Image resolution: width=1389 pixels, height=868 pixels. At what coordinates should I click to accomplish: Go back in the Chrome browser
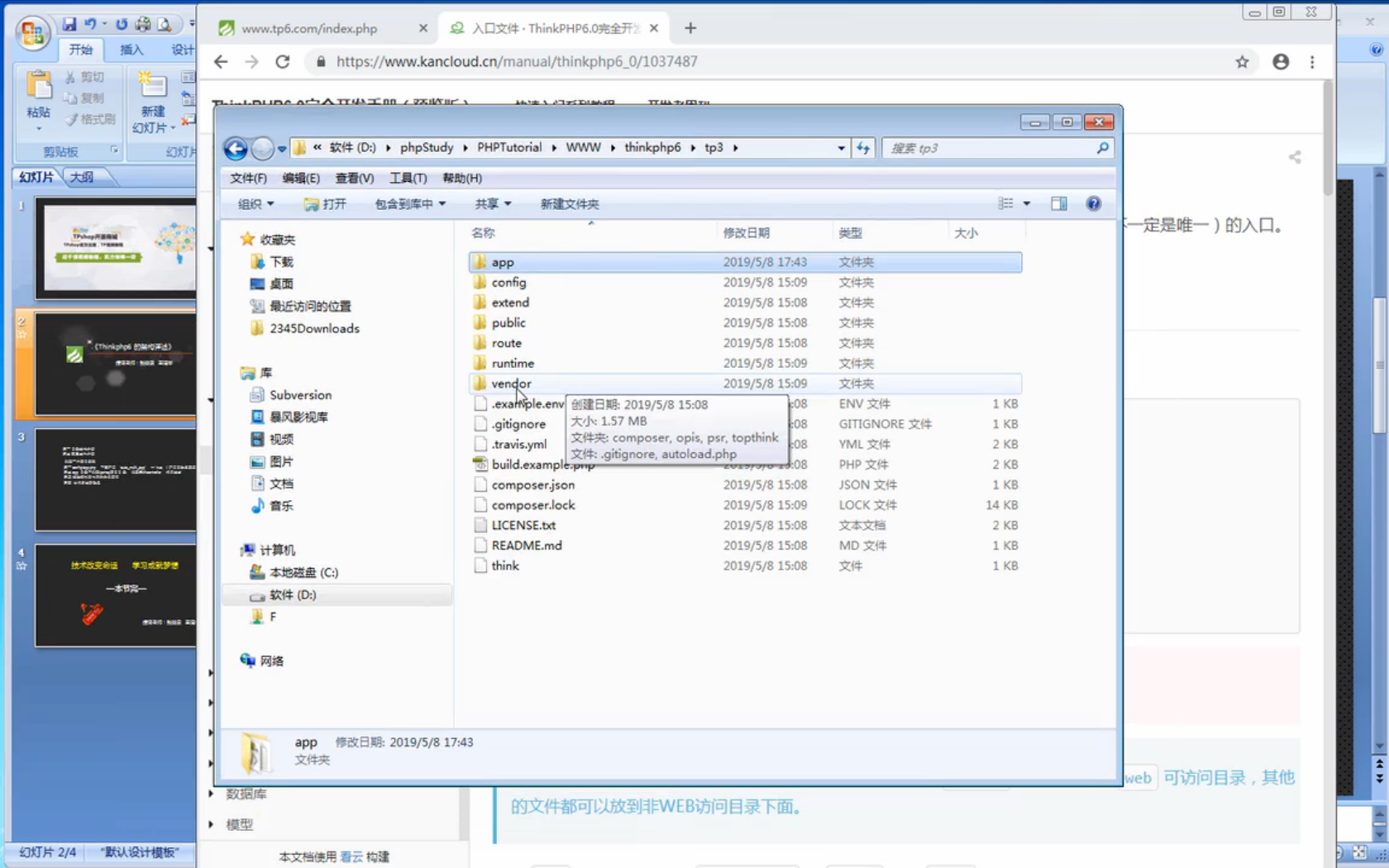[x=221, y=61]
